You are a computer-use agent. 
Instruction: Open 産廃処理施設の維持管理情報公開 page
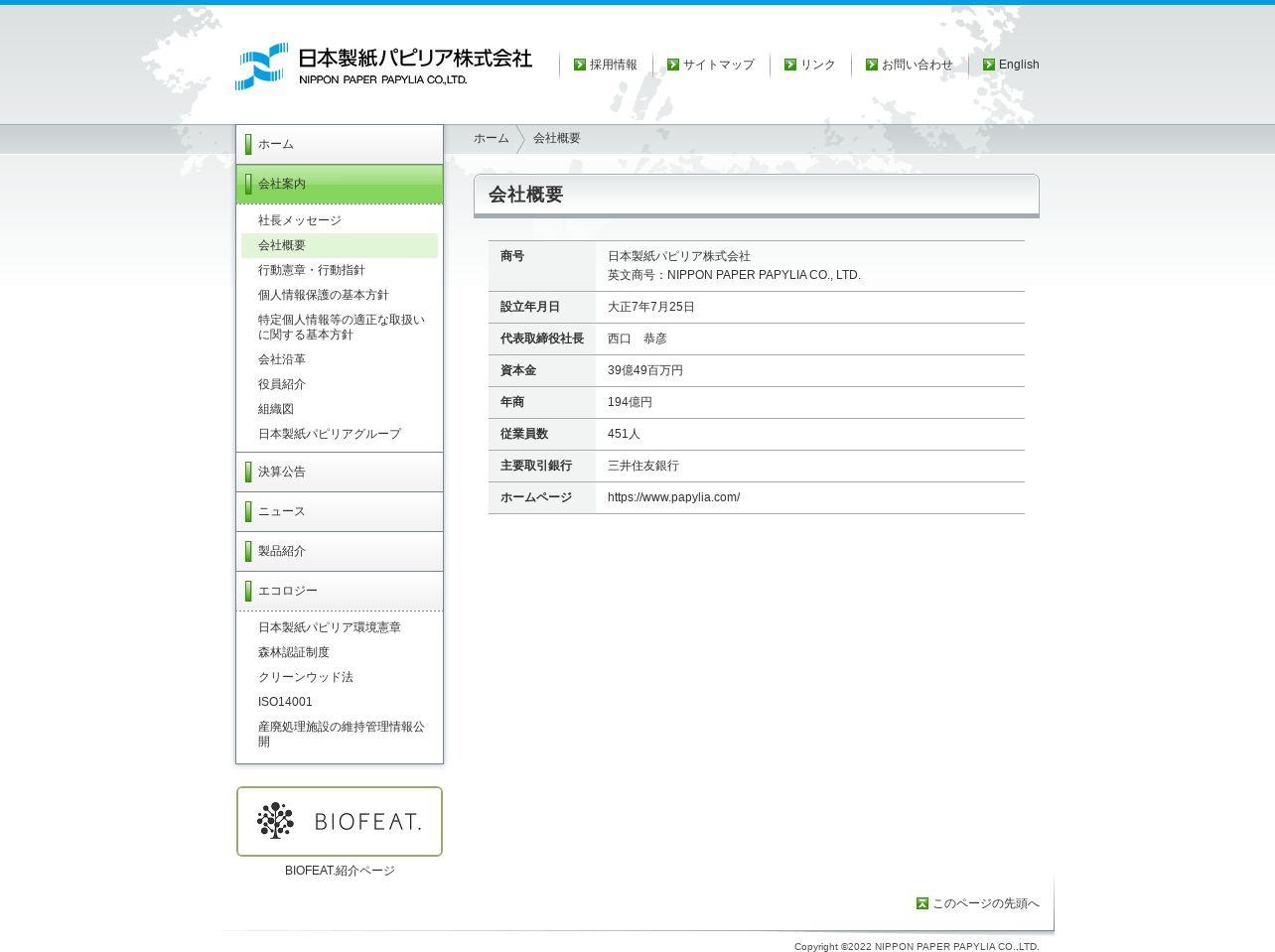(x=342, y=735)
